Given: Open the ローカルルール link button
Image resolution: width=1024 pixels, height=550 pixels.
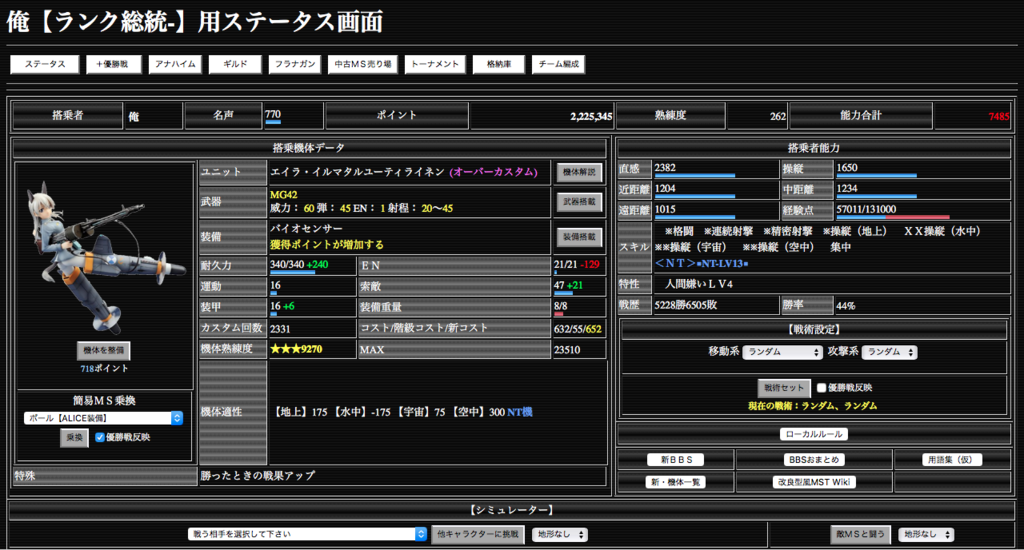Looking at the screenshot, I should point(814,434).
